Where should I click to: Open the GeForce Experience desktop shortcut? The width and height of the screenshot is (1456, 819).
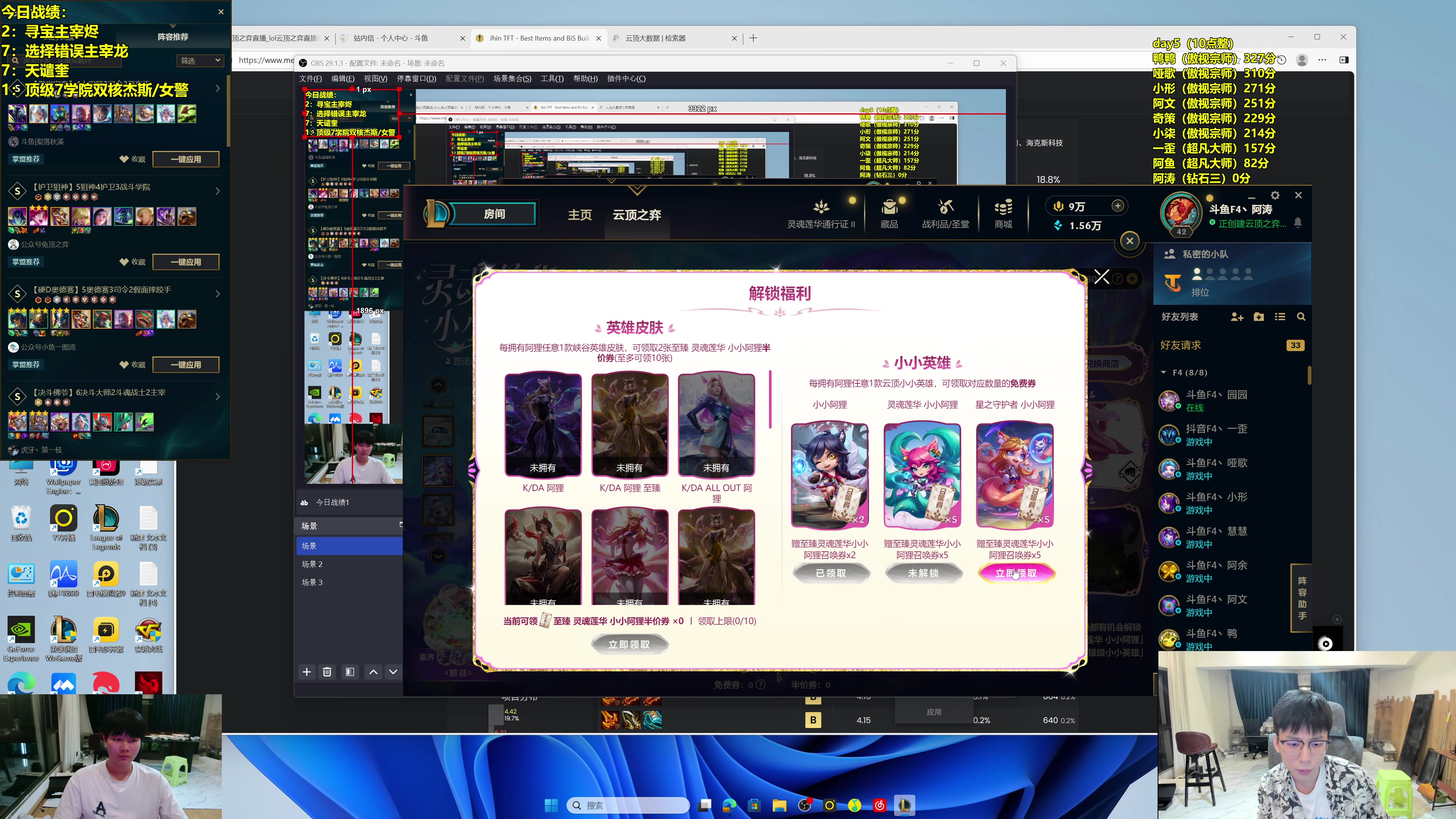click(x=21, y=639)
